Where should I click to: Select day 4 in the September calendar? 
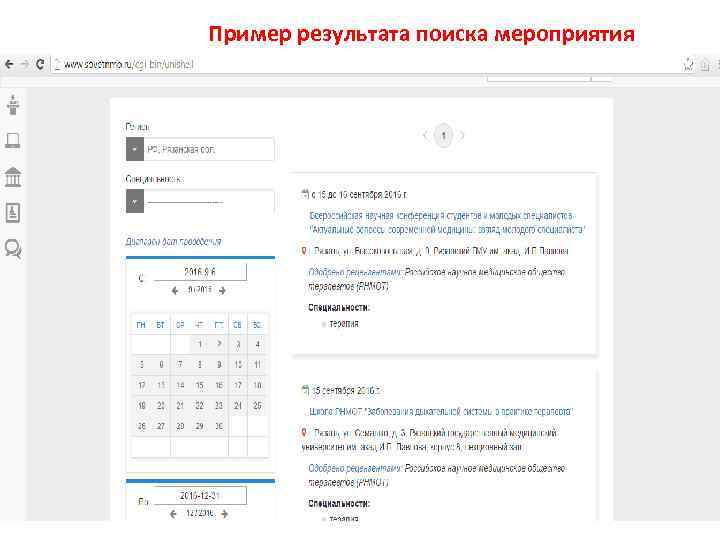tap(258, 344)
